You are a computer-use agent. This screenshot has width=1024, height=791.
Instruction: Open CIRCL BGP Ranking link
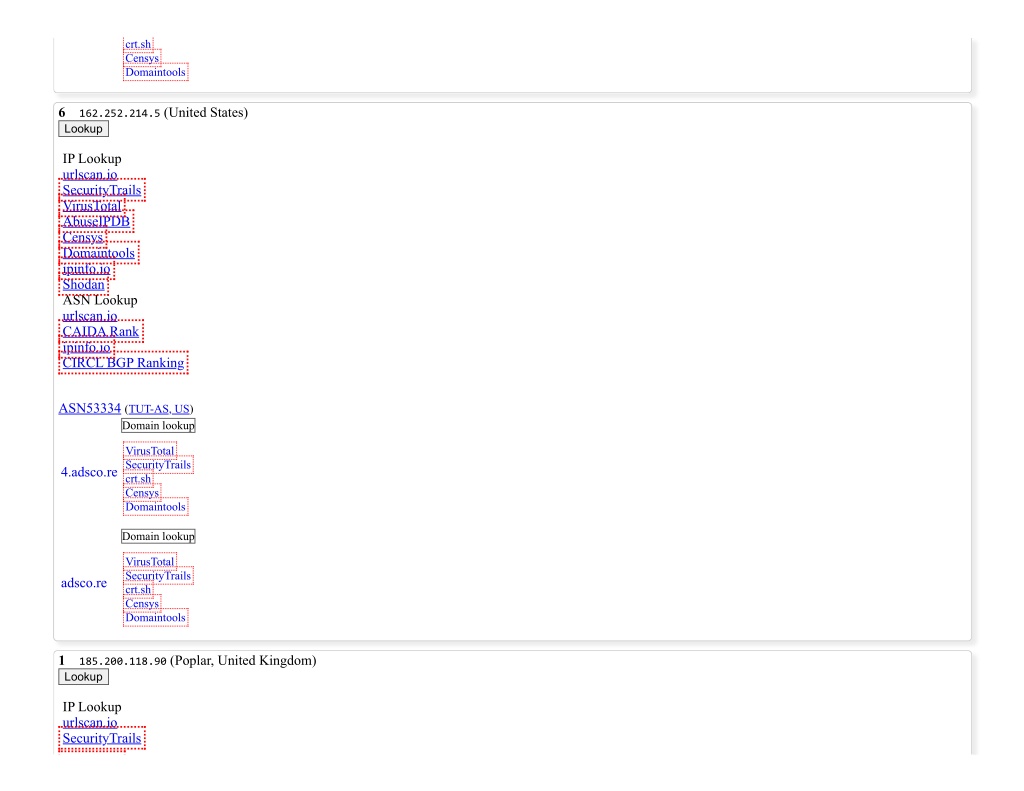click(x=123, y=363)
